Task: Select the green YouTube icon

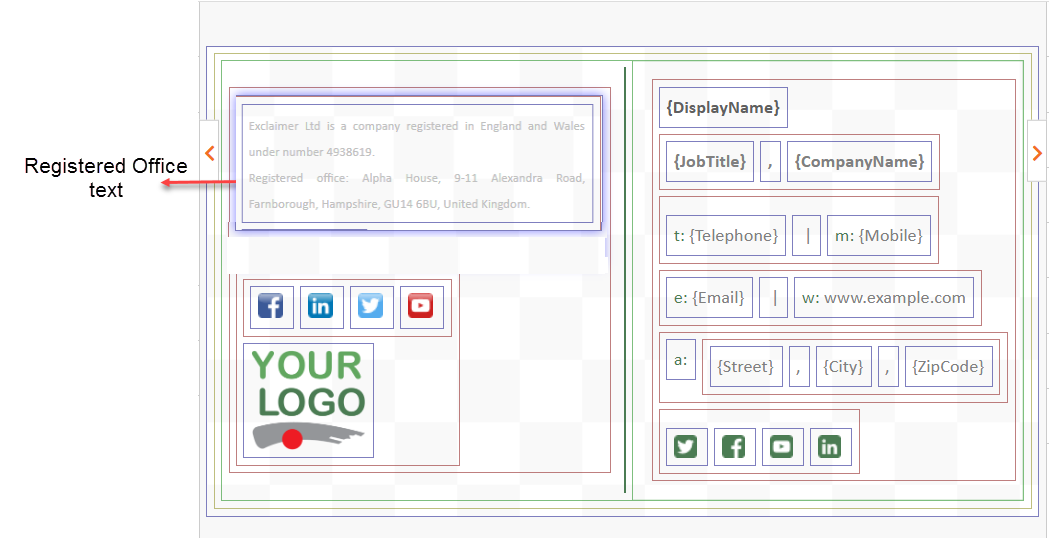Action: tap(782, 446)
